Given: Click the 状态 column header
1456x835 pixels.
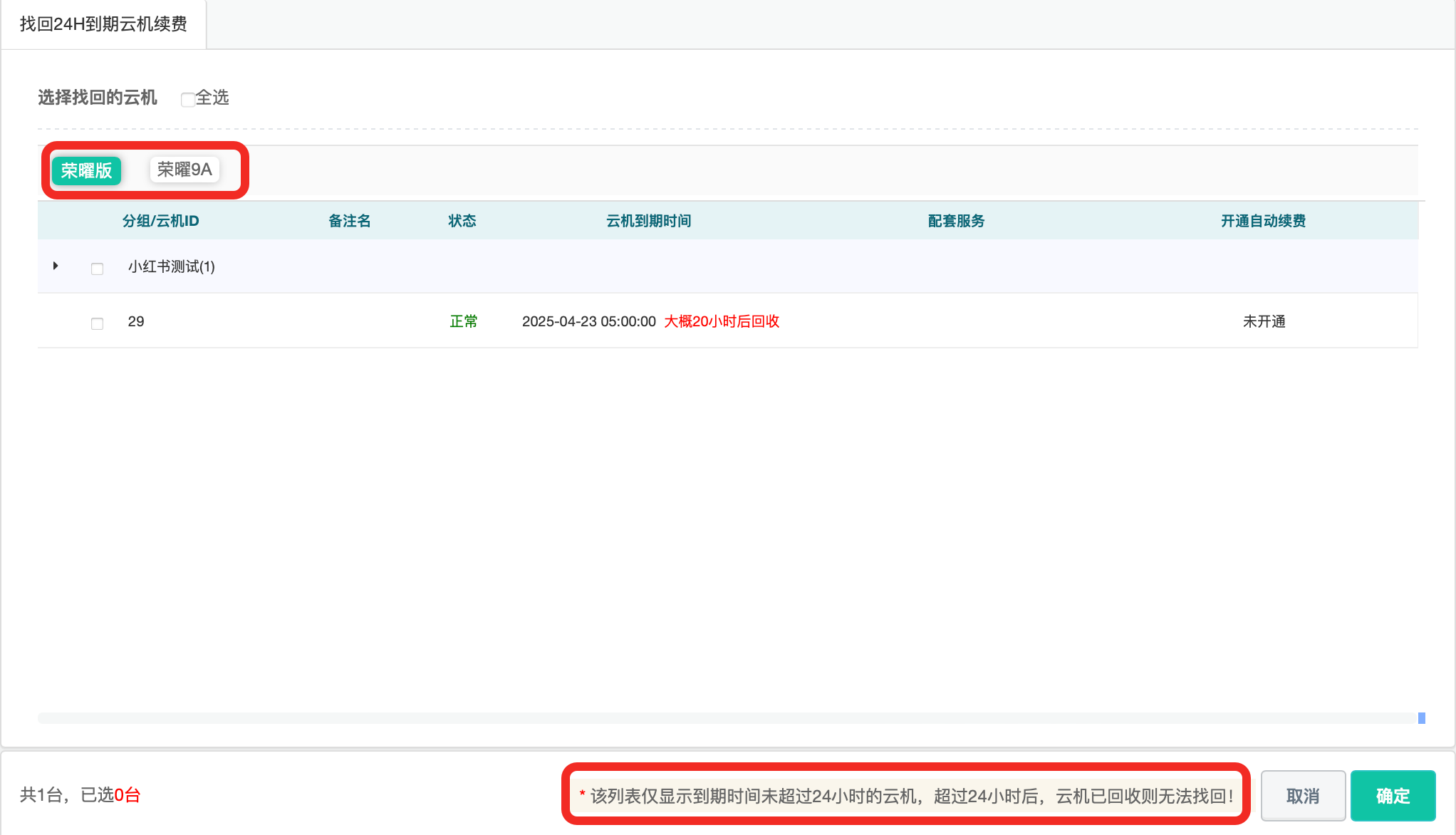Looking at the screenshot, I should click(462, 221).
